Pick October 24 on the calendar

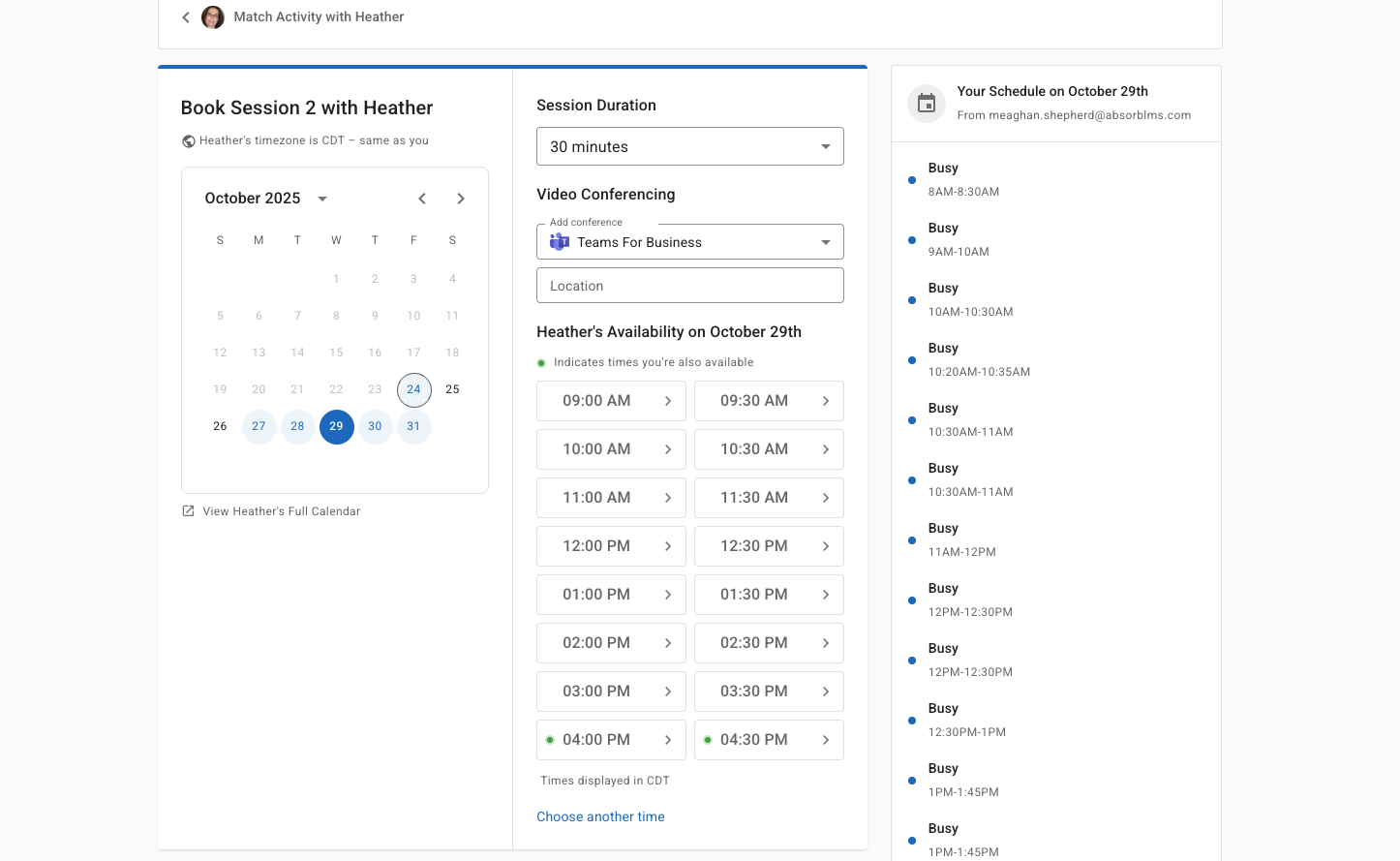(x=413, y=389)
